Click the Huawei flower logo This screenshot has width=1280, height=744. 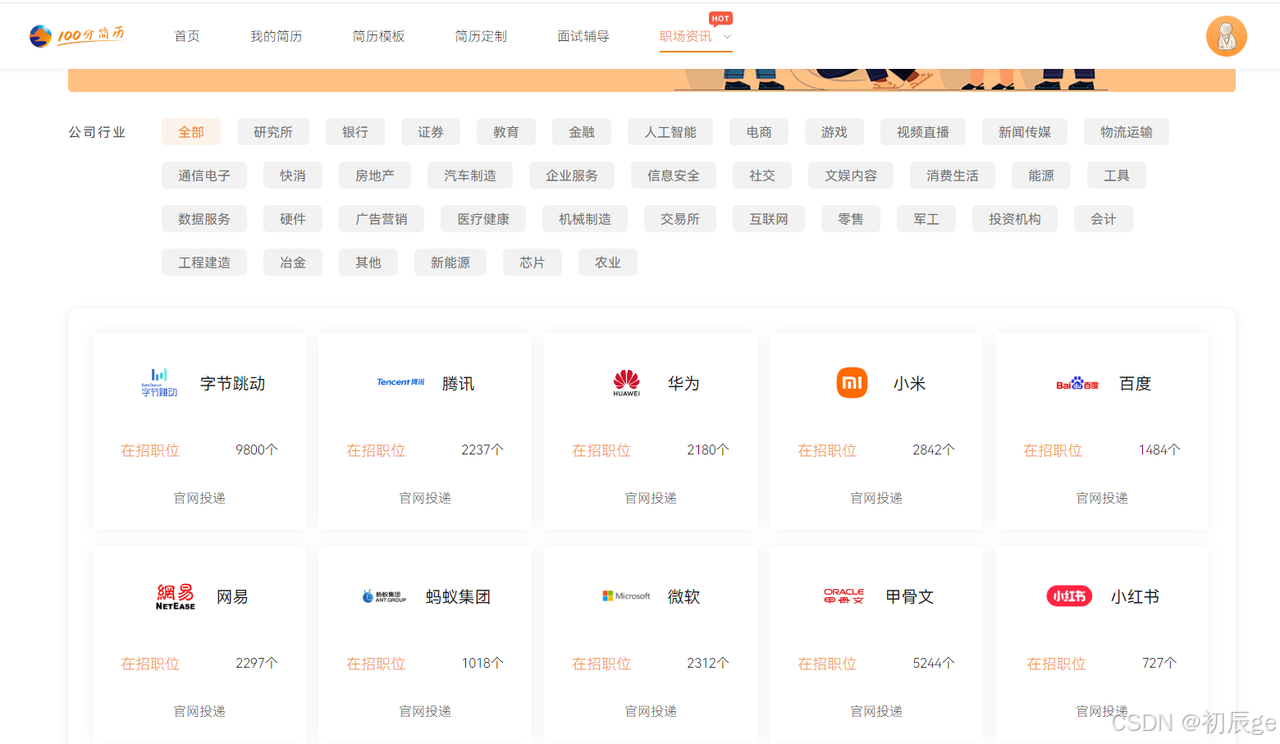pos(626,383)
